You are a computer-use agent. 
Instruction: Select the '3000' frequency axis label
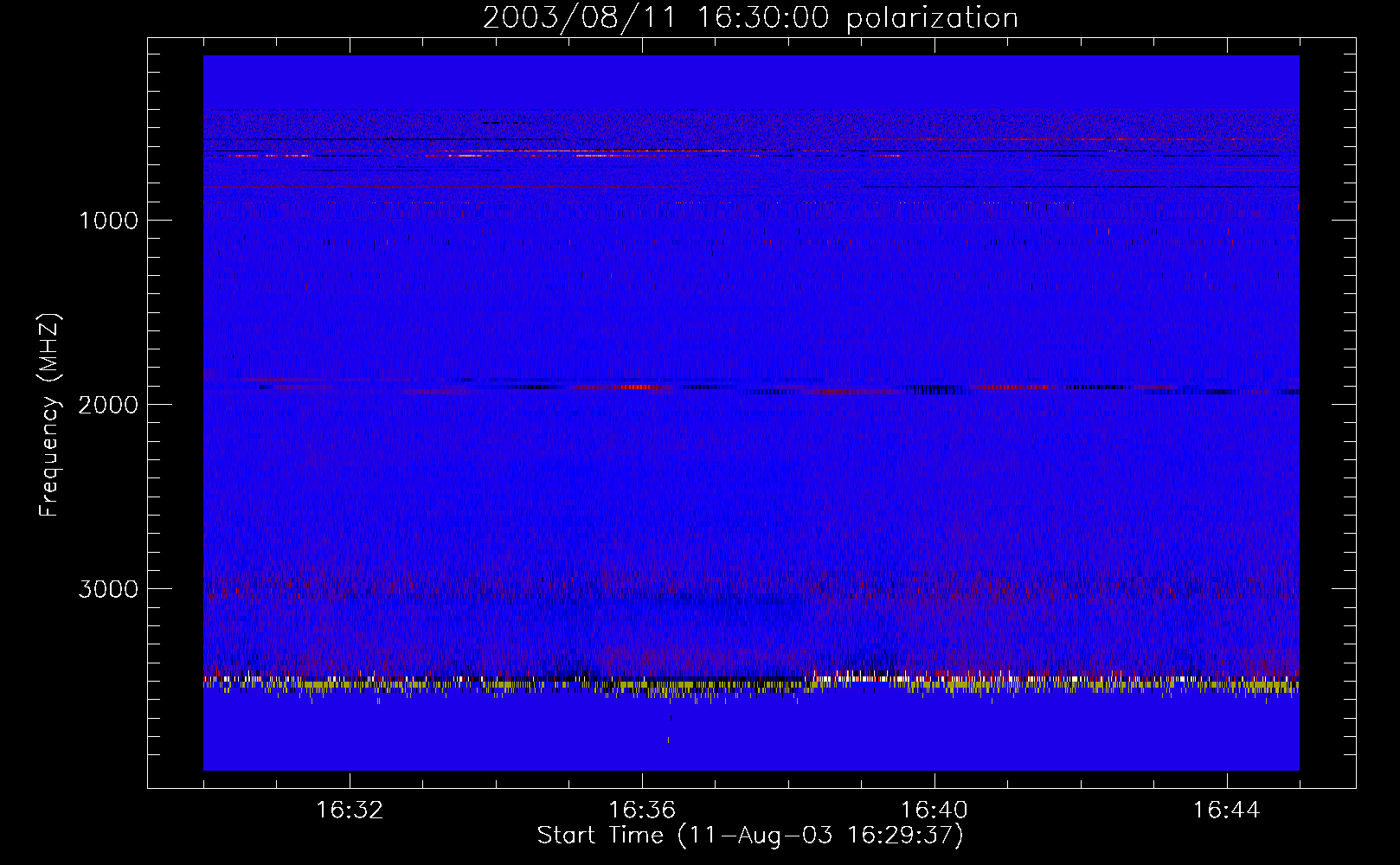click(108, 589)
